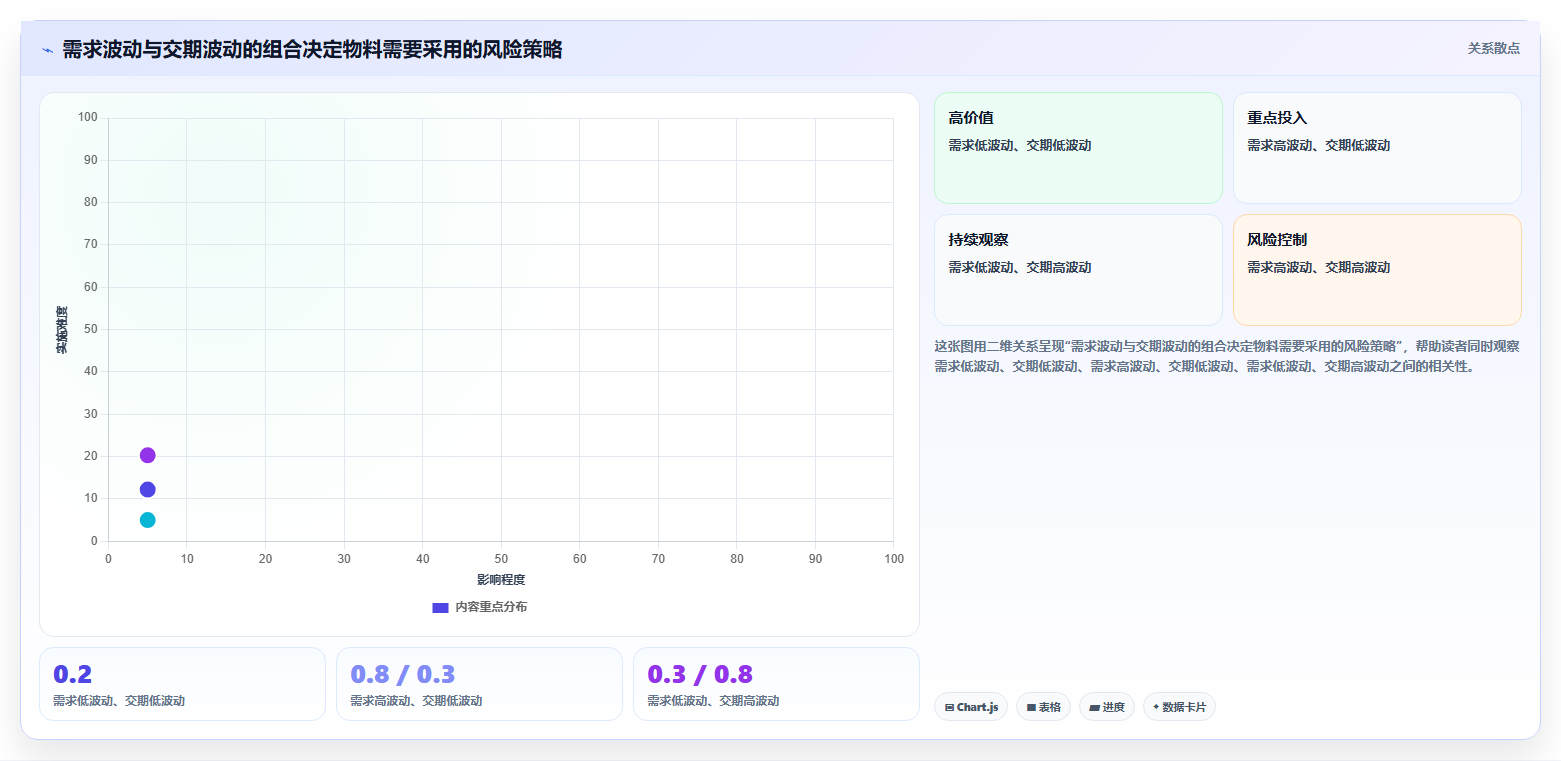Click the 实施难度 y-axis title

pyautogui.click(x=62, y=330)
